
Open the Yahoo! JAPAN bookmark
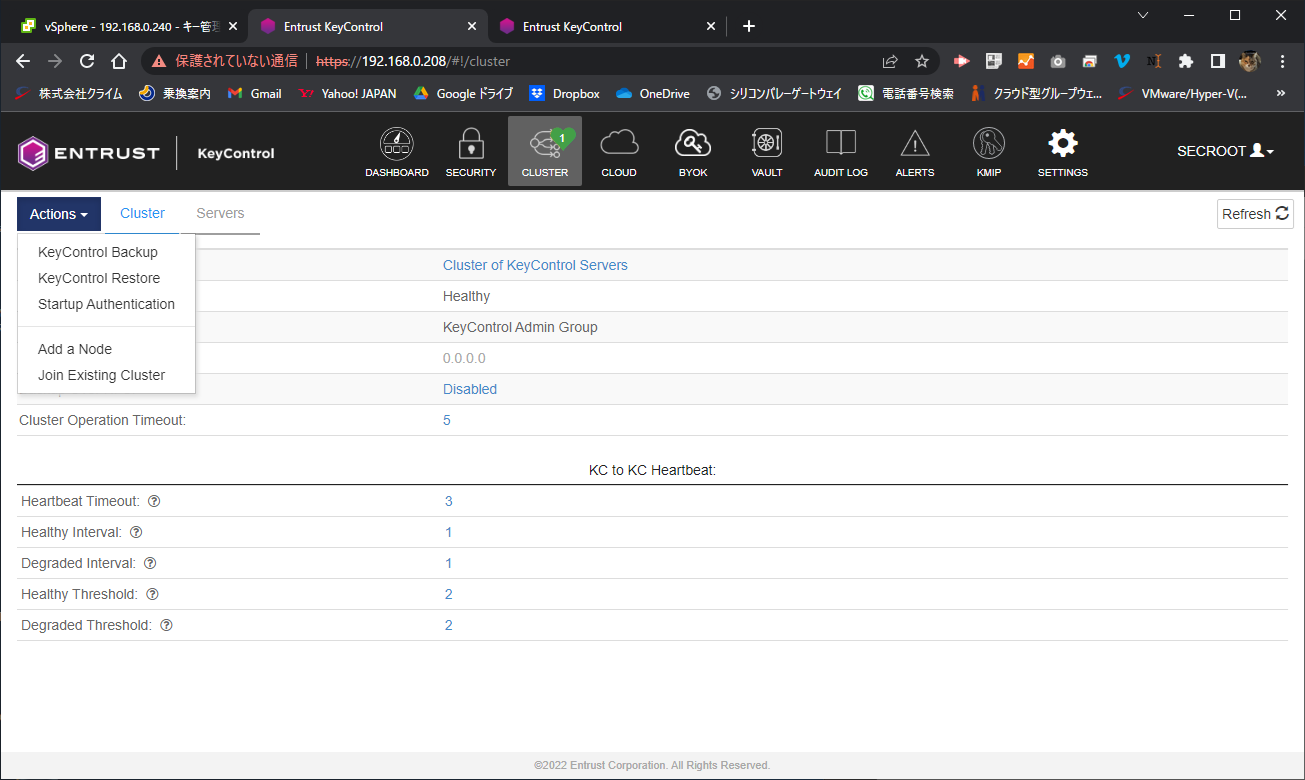click(348, 93)
